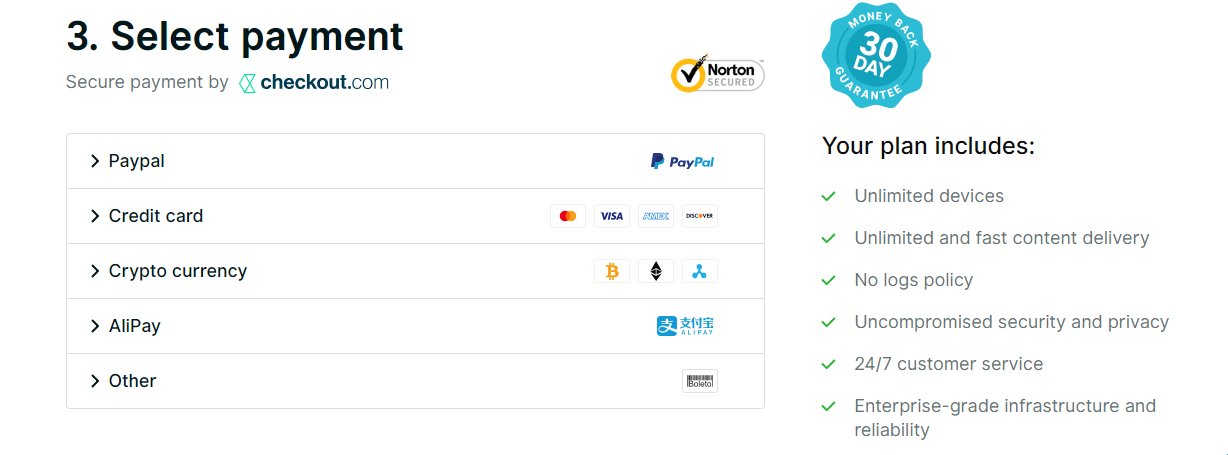Select the Credit card payment label
This screenshot has height=455, width=1228.
point(156,216)
